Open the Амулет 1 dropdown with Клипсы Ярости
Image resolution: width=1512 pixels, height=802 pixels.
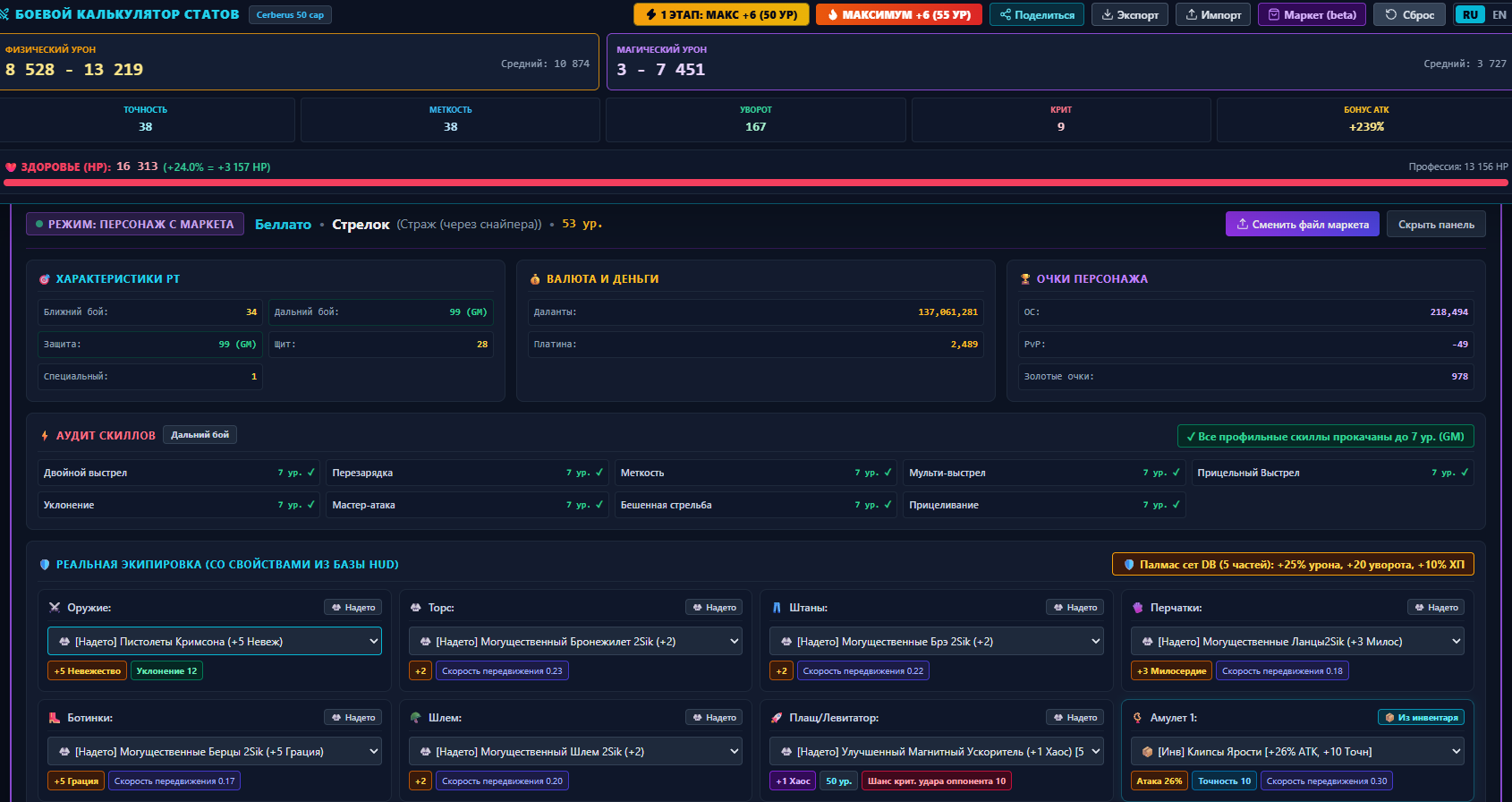tap(1297, 752)
